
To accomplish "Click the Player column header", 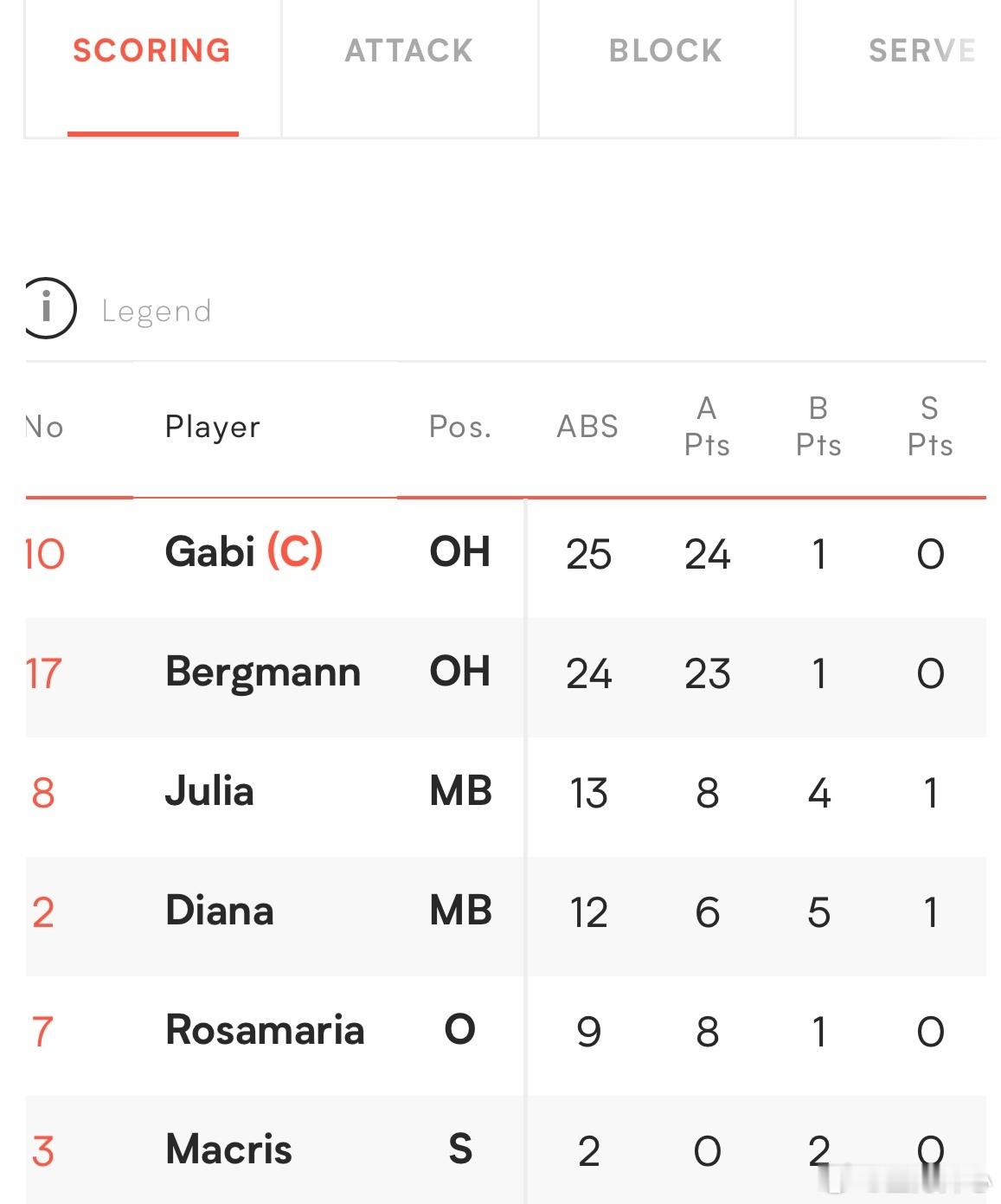I will (213, 427).
